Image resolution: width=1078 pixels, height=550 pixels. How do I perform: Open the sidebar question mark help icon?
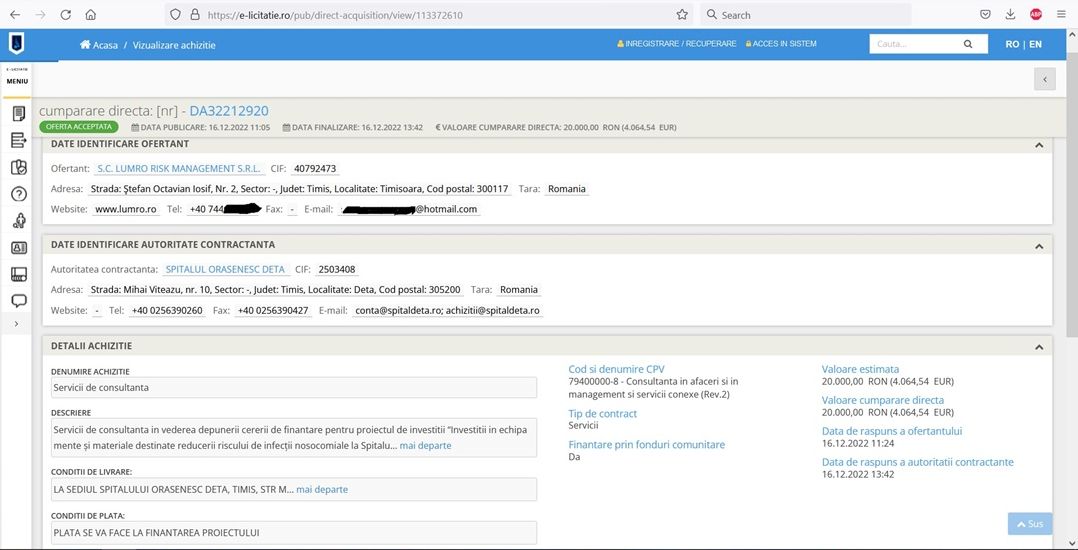[19, 194]
